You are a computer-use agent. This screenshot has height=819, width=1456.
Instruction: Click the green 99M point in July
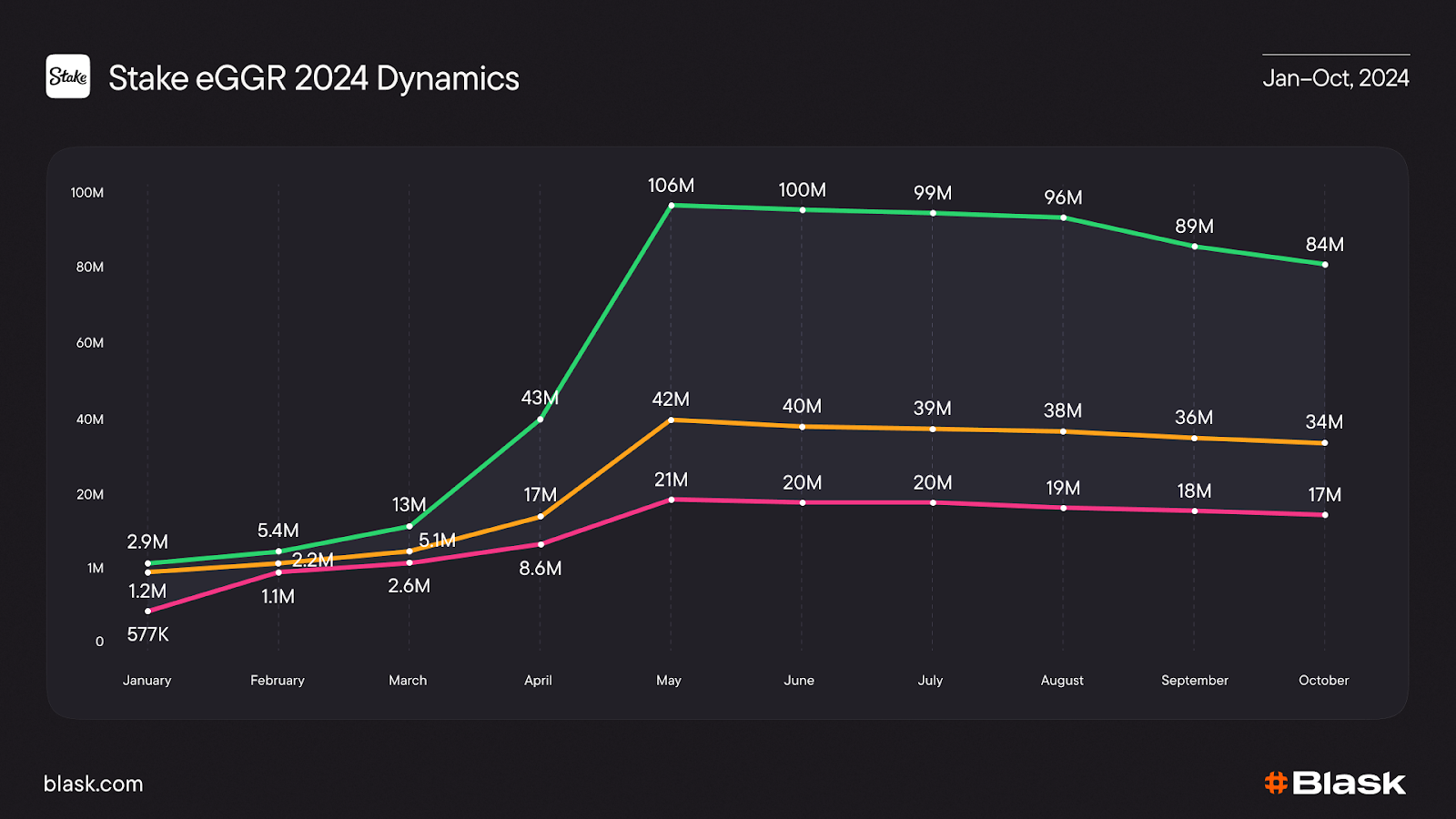coord(933,213)
